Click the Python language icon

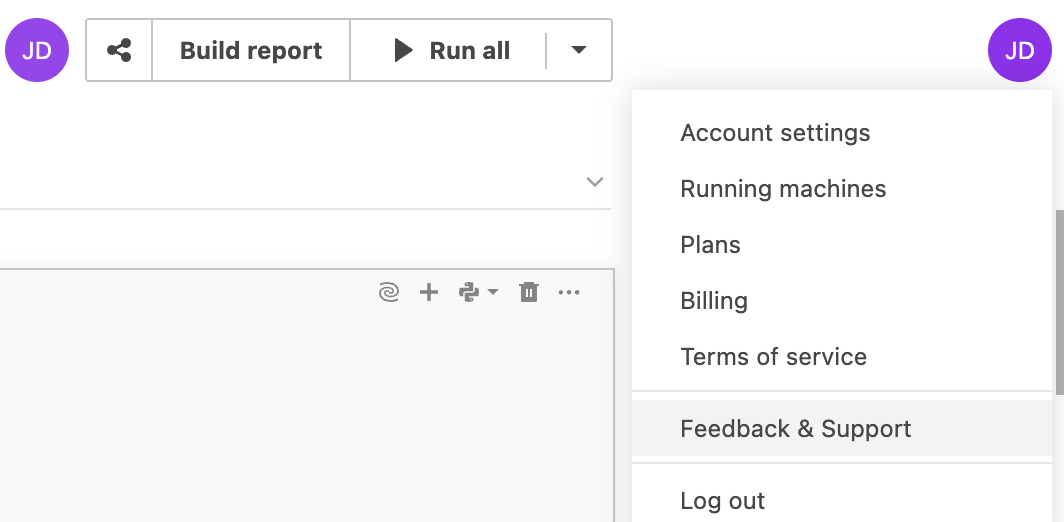point(468,292)
